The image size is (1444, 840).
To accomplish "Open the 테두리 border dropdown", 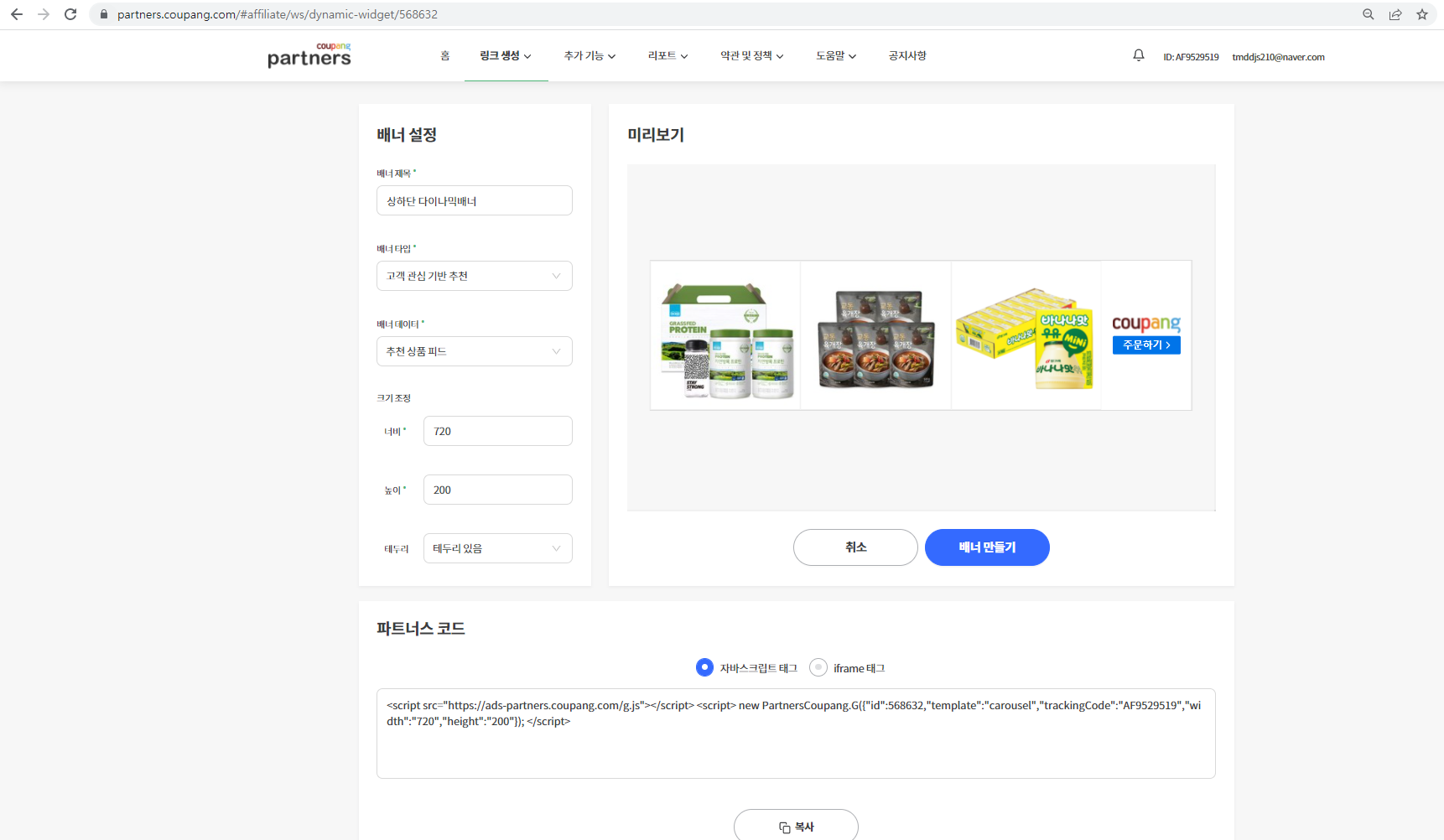I will coord(498,548).
